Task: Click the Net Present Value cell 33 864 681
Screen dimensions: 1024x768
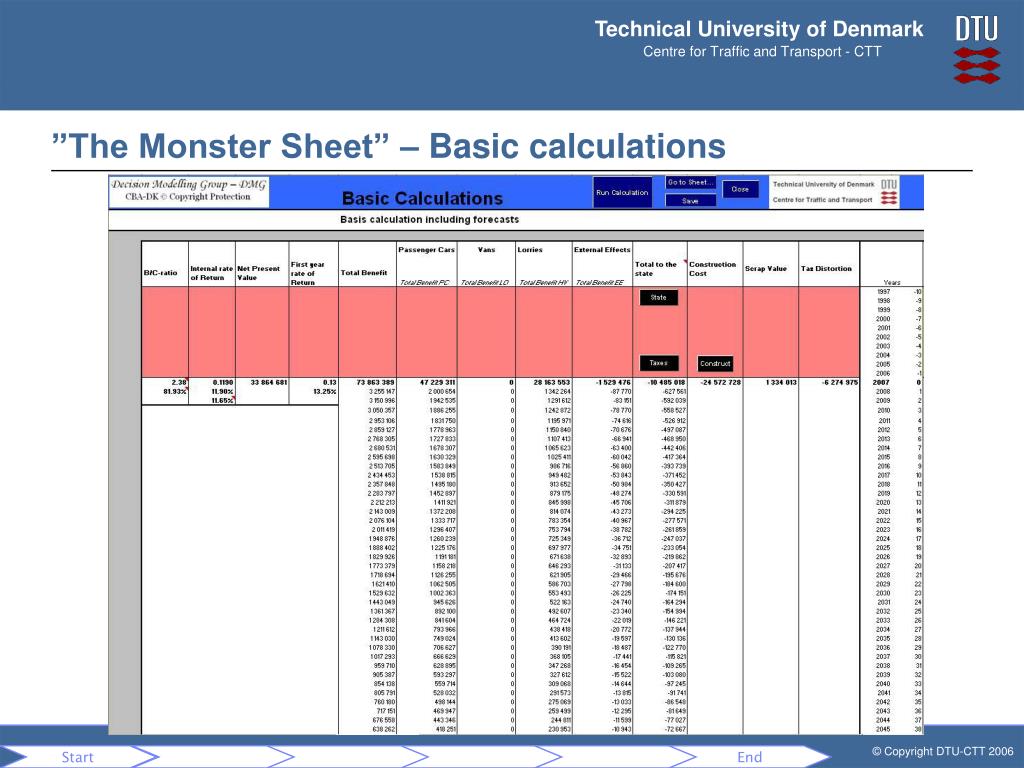Action: 268,383
